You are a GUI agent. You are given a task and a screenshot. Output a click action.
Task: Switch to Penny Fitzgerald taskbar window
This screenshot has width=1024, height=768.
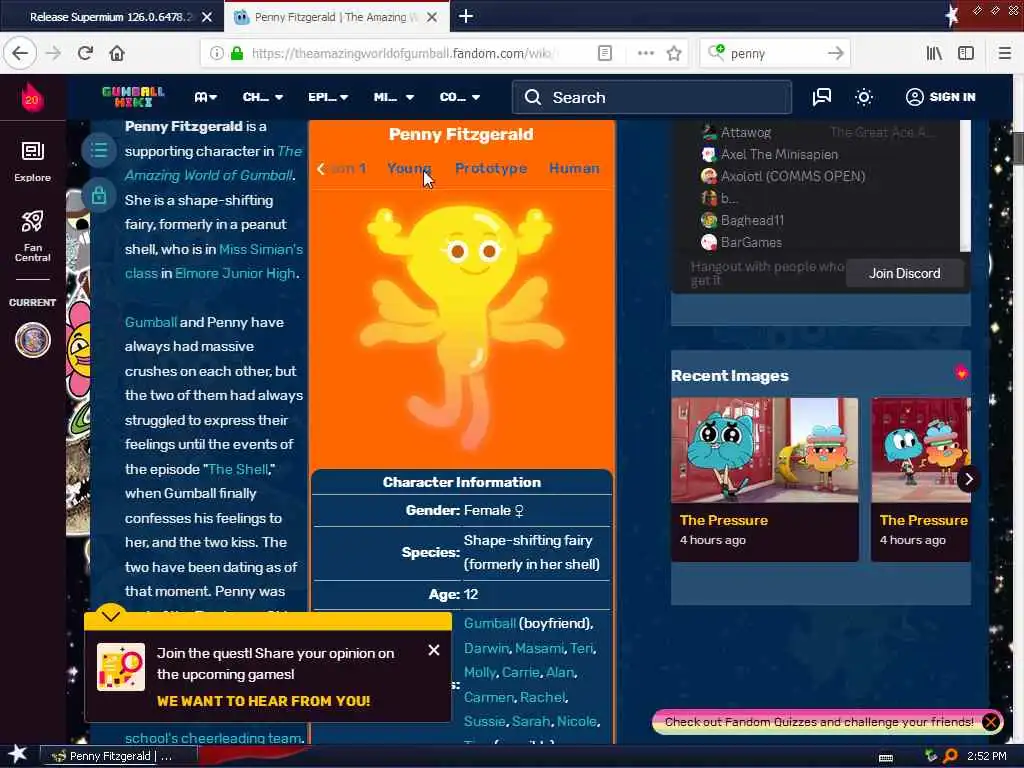[118, 756]
